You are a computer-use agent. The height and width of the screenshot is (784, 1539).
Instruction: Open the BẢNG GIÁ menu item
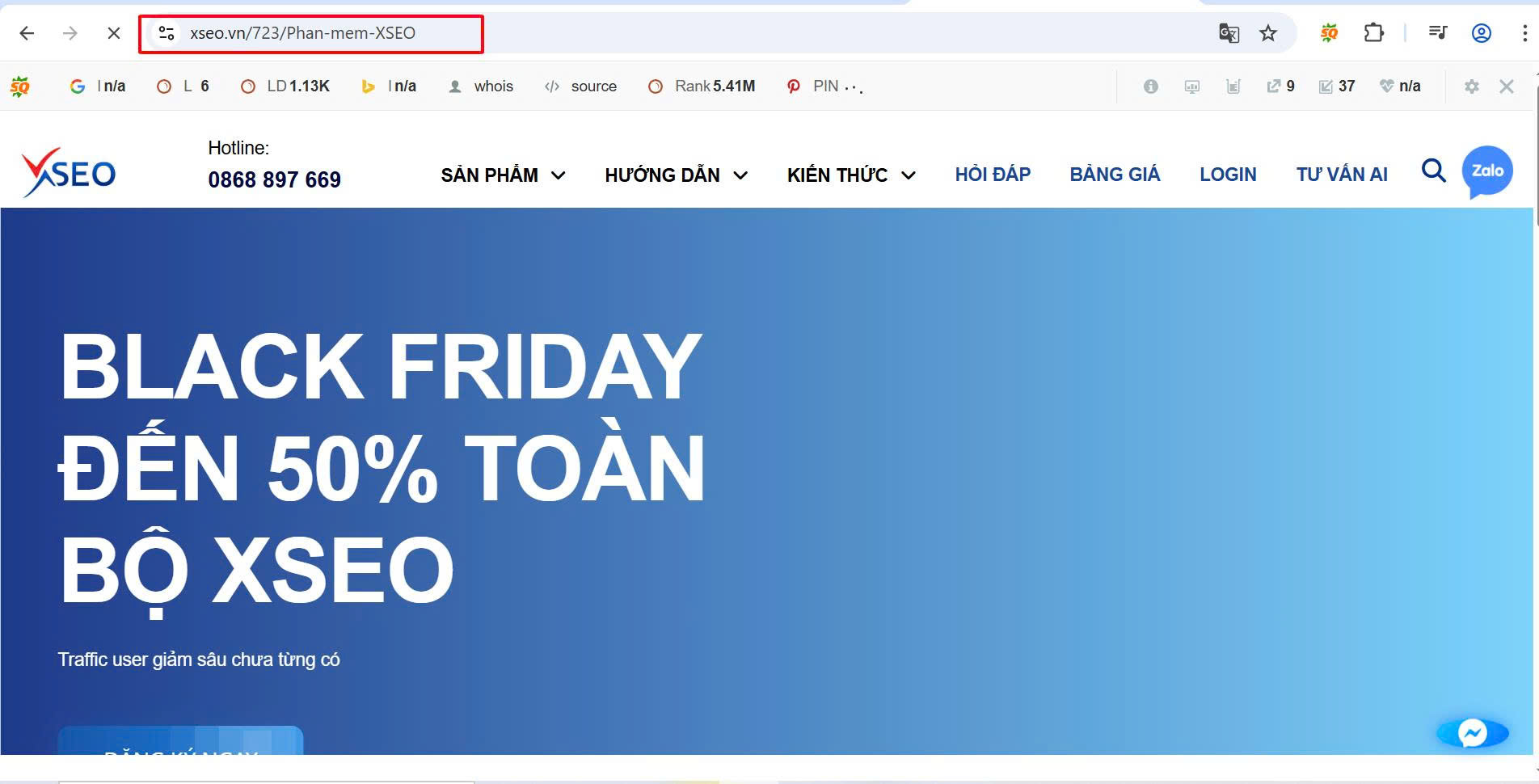pyautogui.click(x=1115, y=174)
